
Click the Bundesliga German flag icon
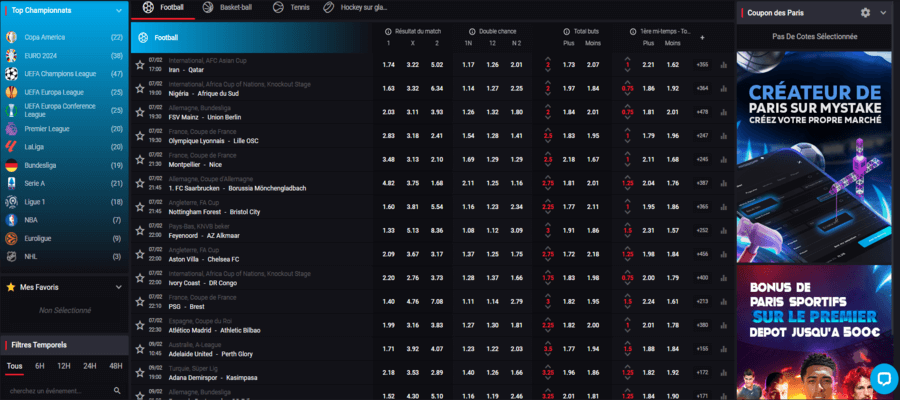pyautogui.click(x=11, y=165)
